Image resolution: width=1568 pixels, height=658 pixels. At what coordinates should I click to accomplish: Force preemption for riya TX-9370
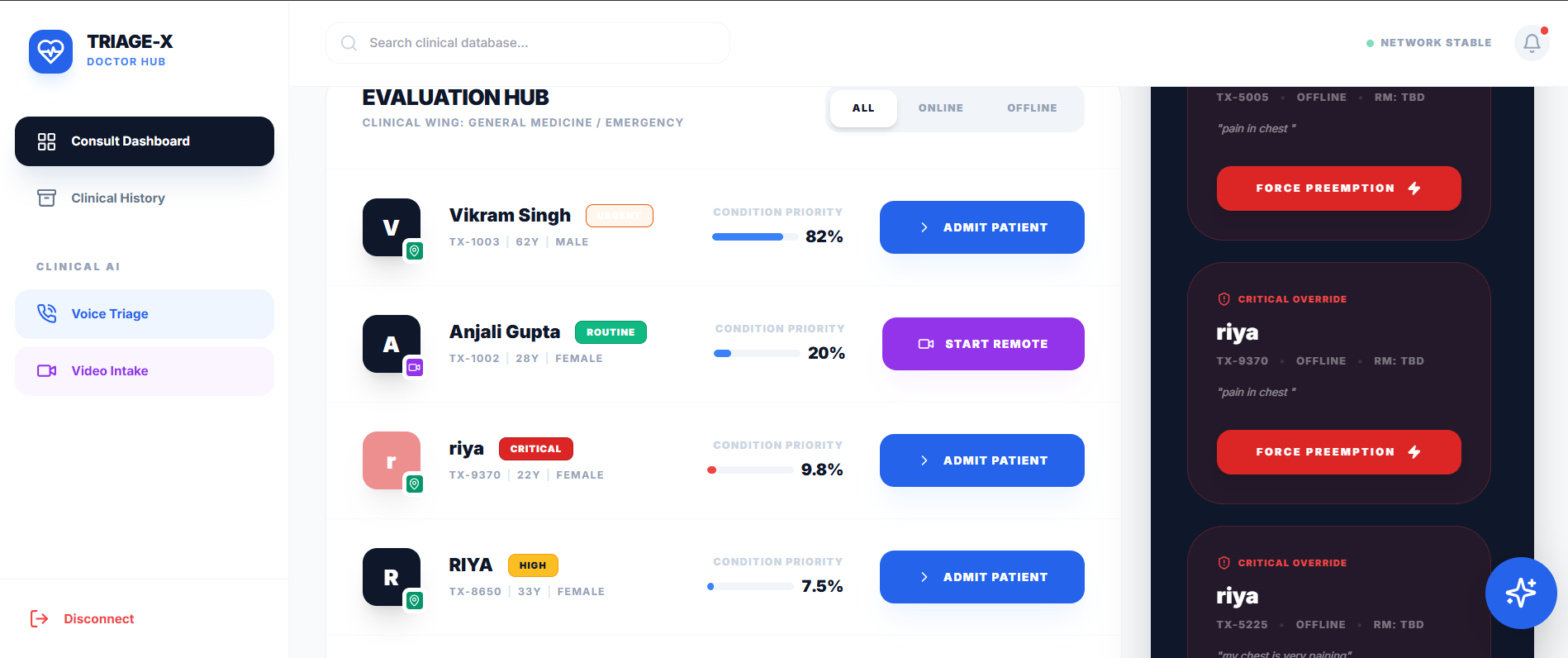click(1338, 452)
